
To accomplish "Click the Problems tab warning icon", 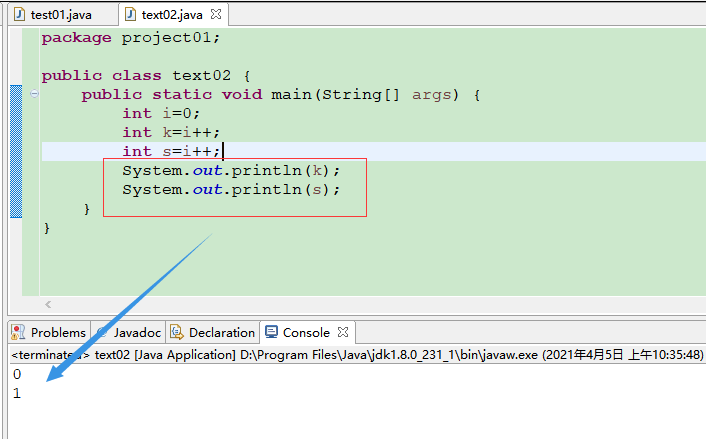I will [x=18, y=332].
